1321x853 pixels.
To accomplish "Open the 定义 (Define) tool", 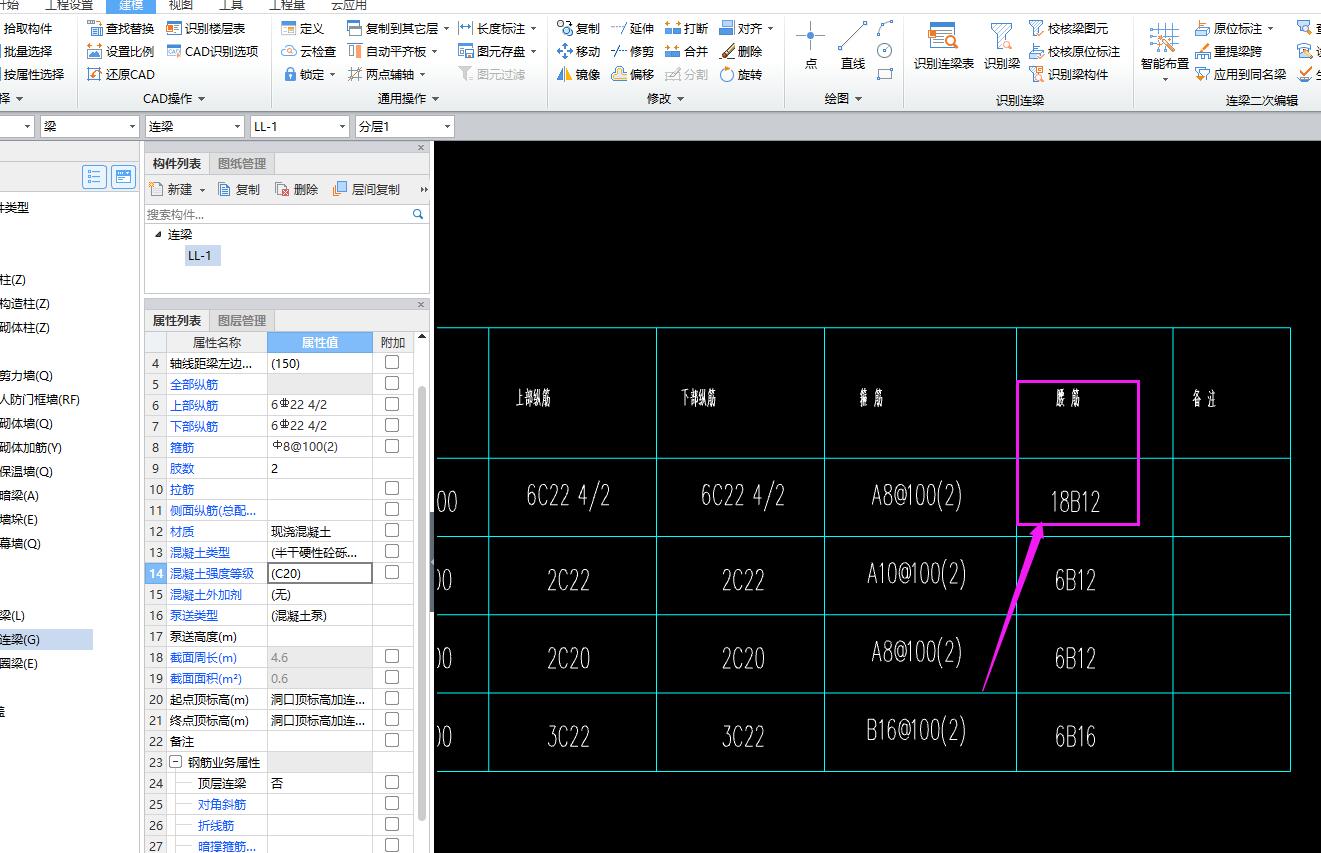I will pyautogui.click(x=302, y=28).
